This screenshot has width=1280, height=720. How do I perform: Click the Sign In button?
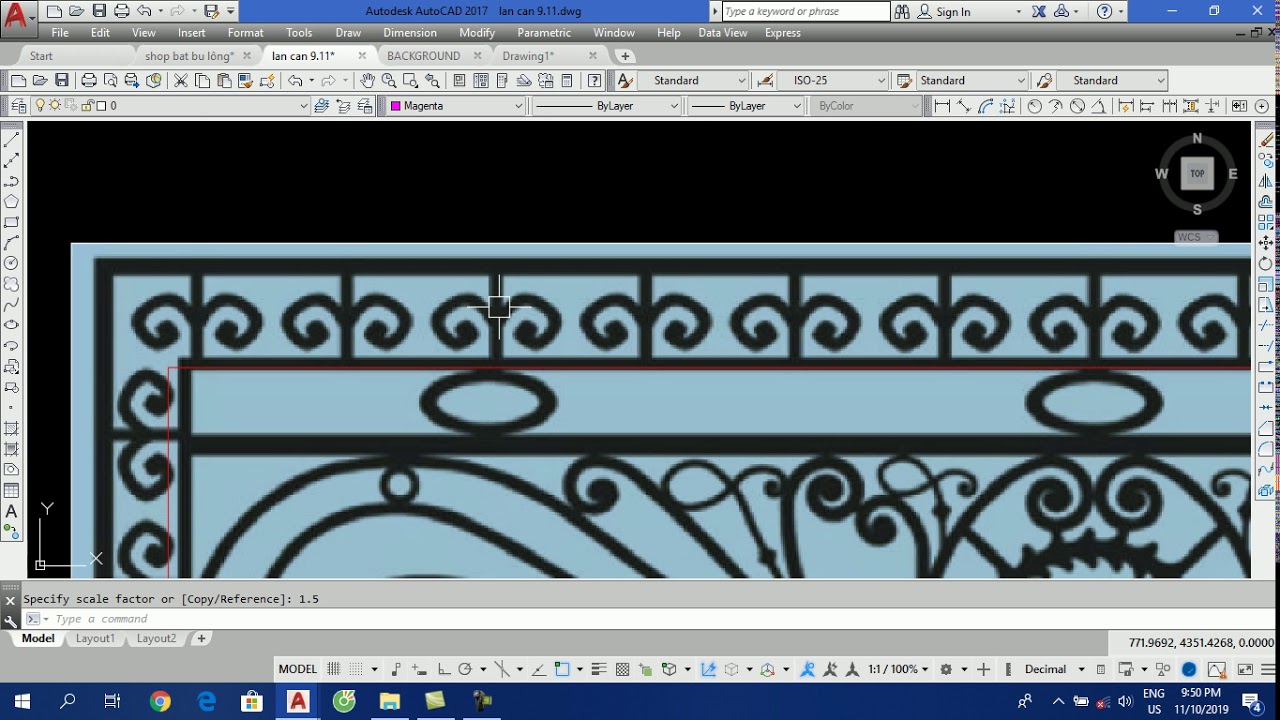[945, 12]
